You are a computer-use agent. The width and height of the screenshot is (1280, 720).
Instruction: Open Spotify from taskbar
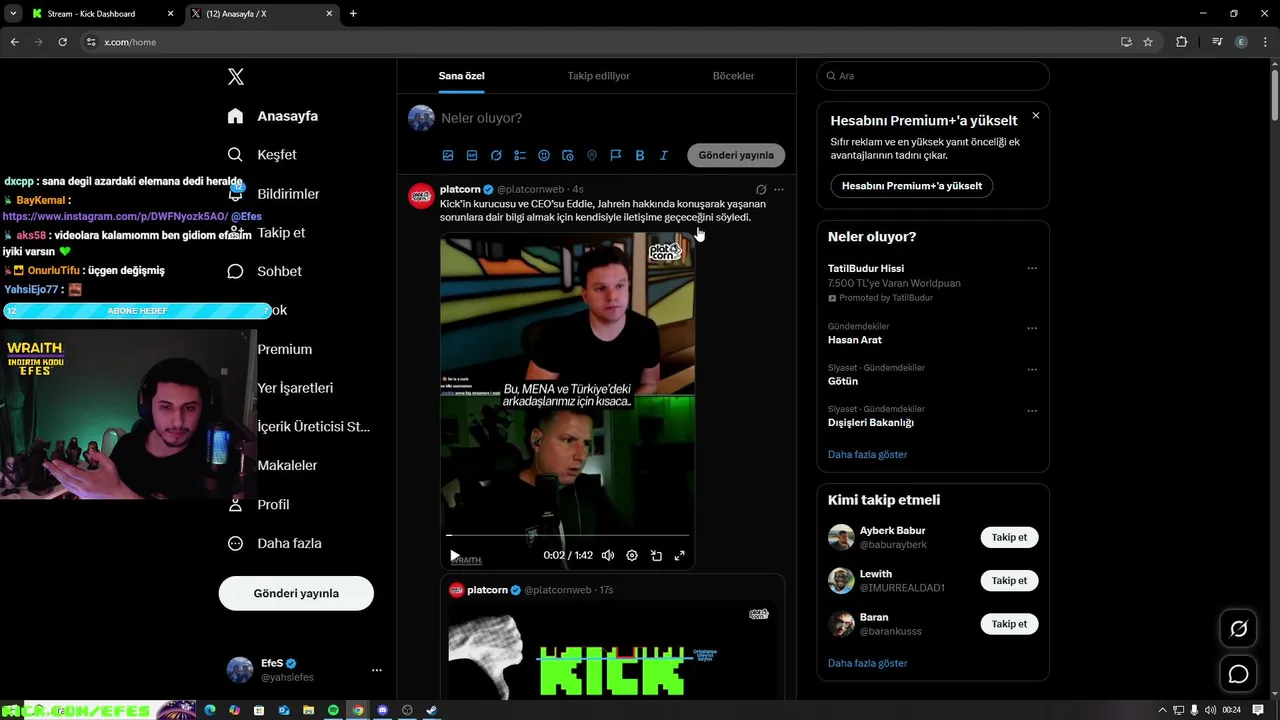[333, 710]
